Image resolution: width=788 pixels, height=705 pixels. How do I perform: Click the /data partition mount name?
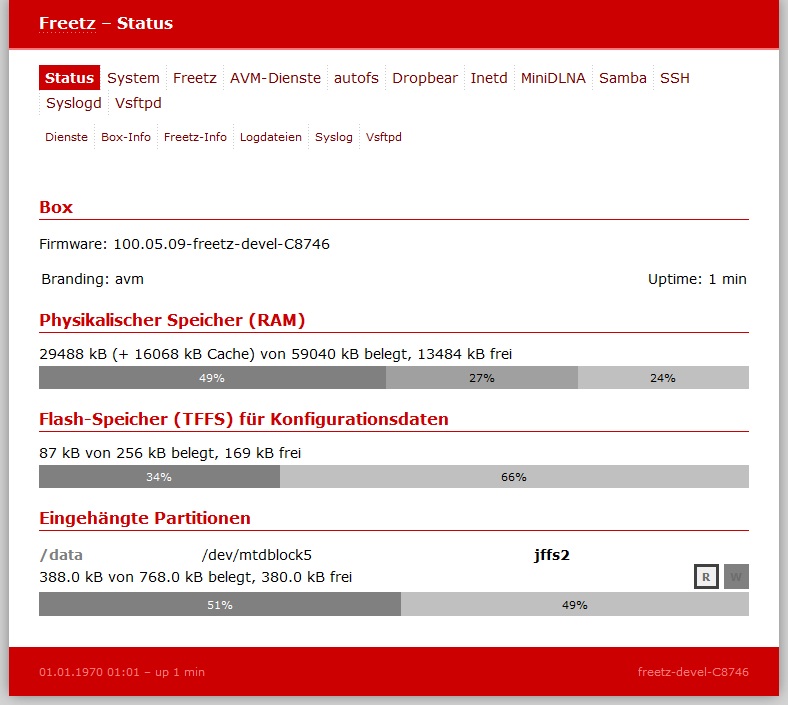coord(61,555)
